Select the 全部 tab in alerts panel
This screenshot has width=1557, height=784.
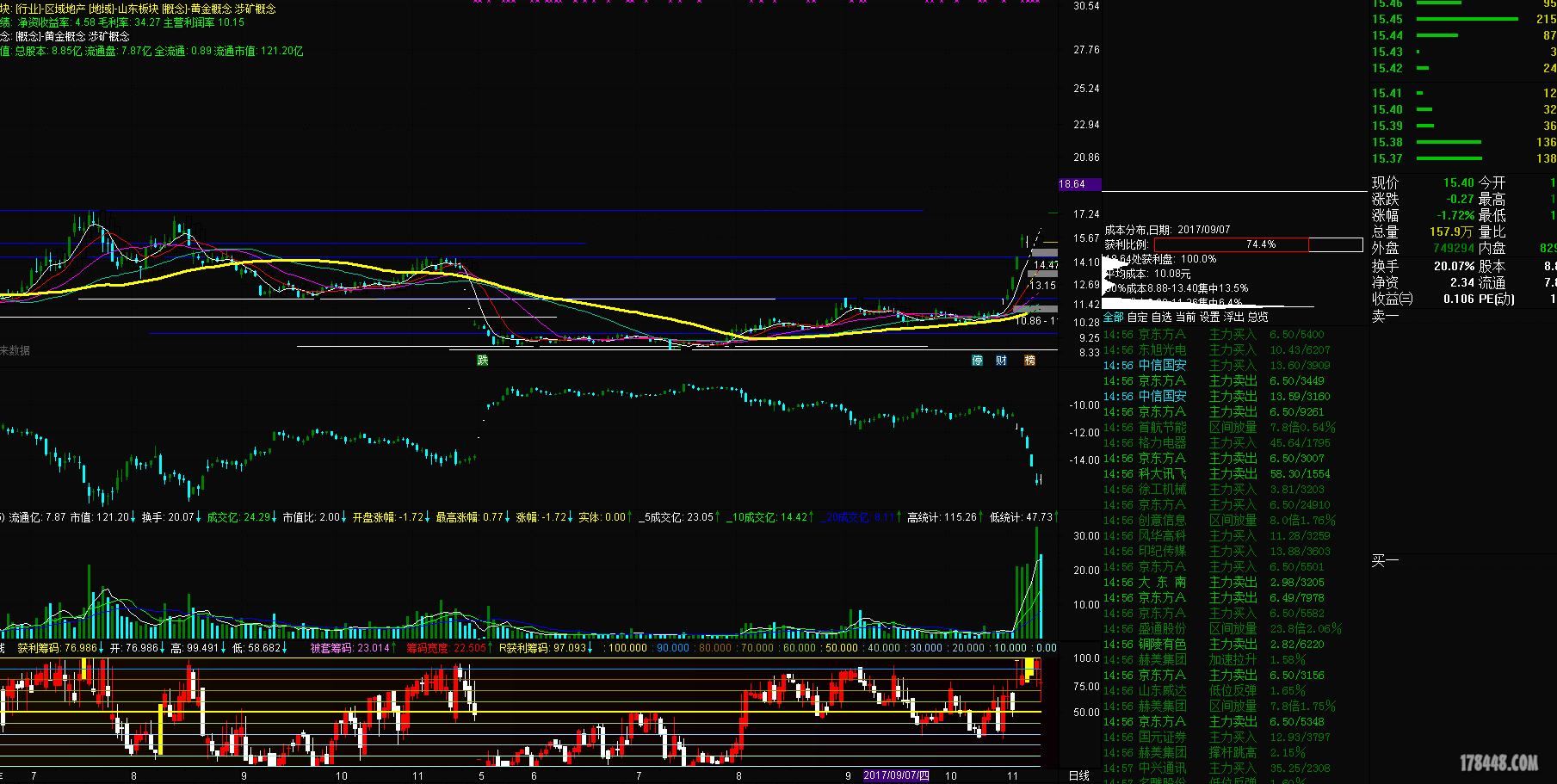coord(1114,318)
